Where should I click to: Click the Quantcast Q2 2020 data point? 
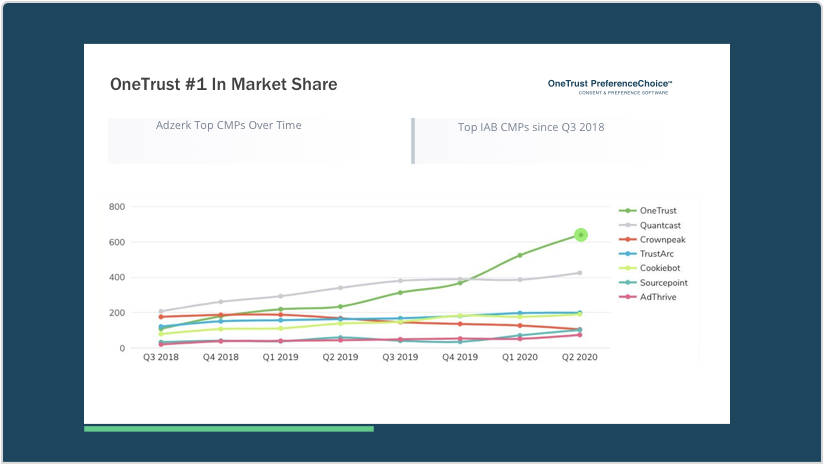point(580,273)
